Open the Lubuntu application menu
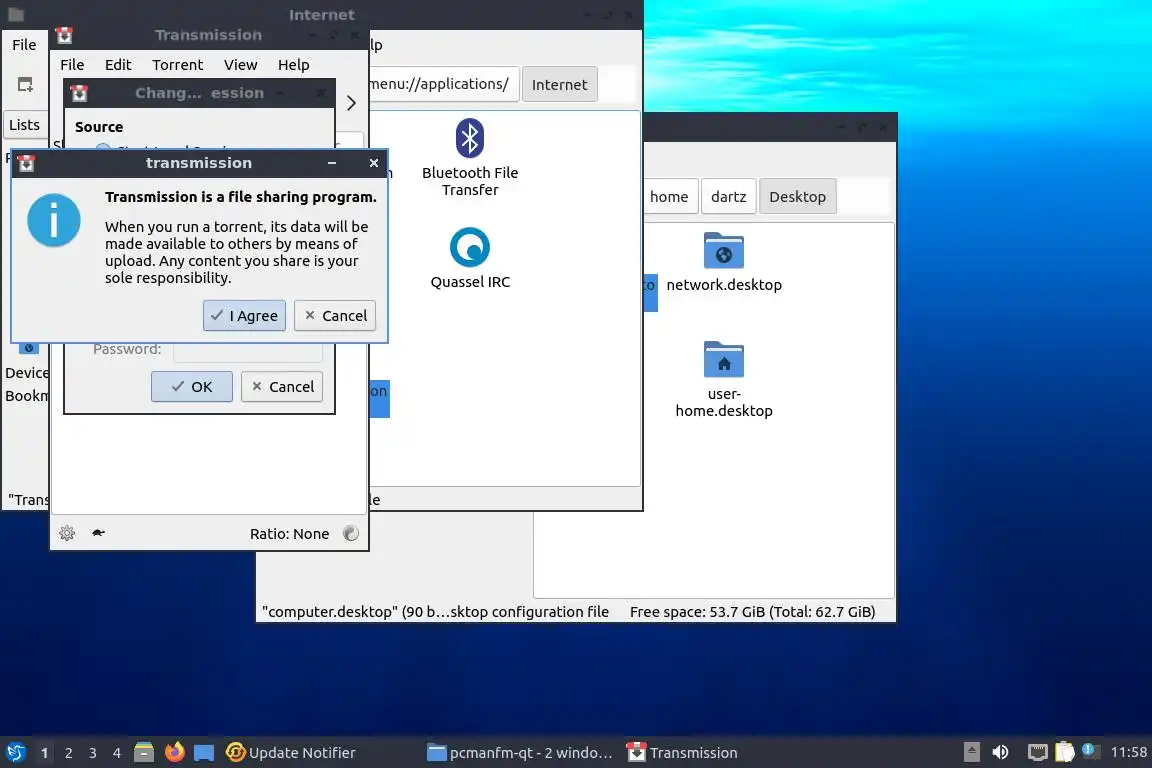The width and height of the screenshot is (1152, 768). tap(15, 753)
